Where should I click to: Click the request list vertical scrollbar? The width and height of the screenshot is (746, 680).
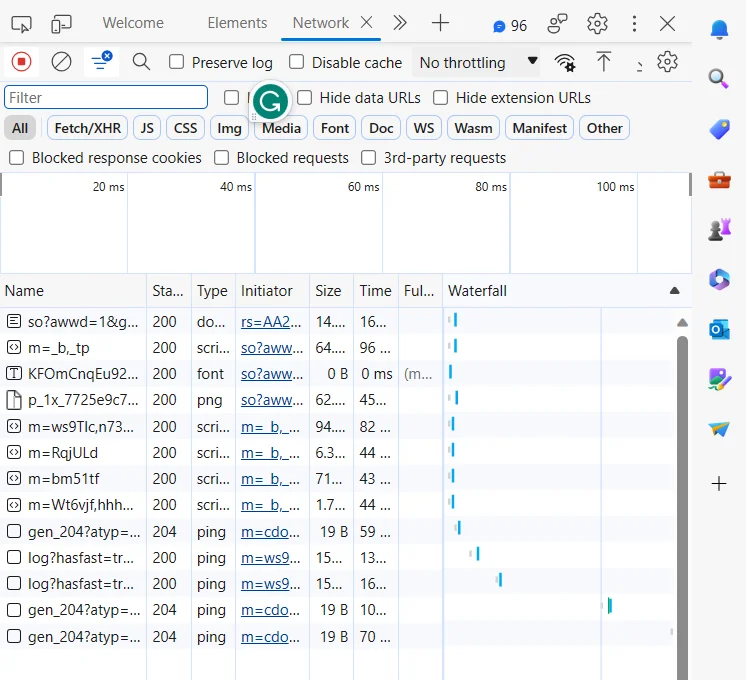pyautogui.click(x=682, y=500)
